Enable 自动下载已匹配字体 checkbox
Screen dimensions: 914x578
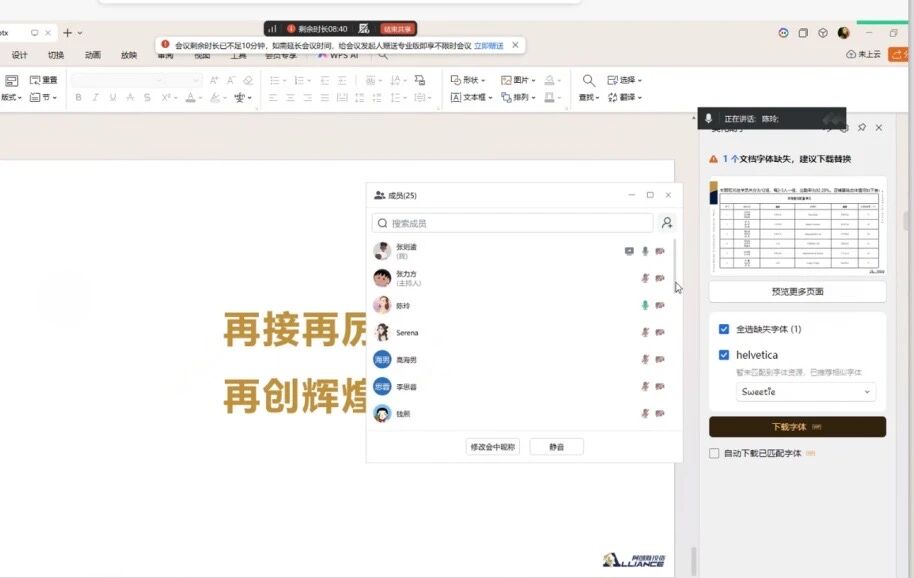(x=714, y=453)
